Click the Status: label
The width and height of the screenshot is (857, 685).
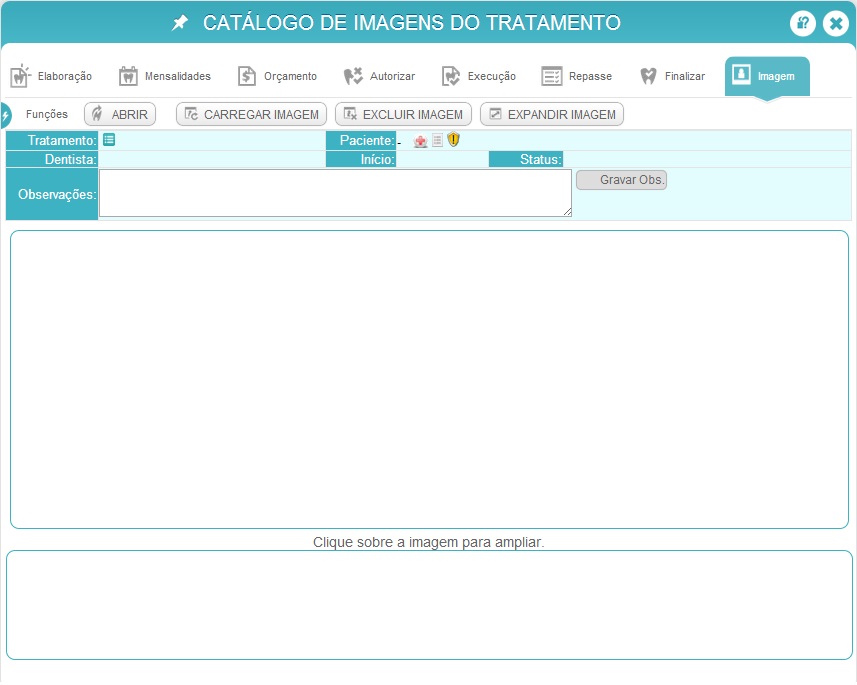(x=541, y=160)
